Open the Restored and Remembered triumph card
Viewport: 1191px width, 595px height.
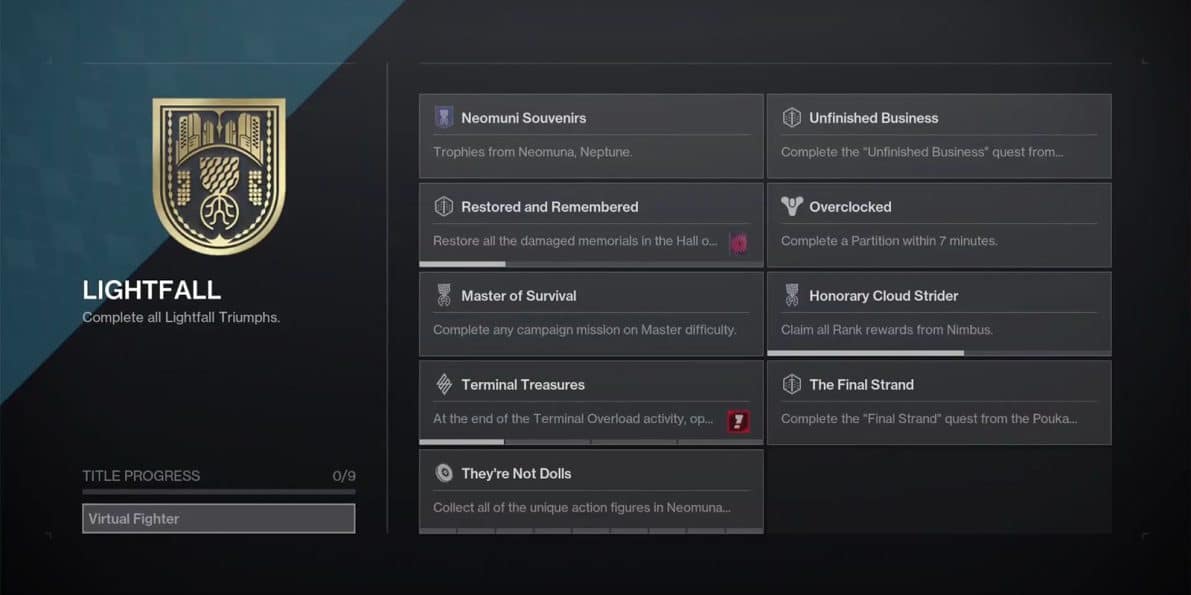(591, 225)
